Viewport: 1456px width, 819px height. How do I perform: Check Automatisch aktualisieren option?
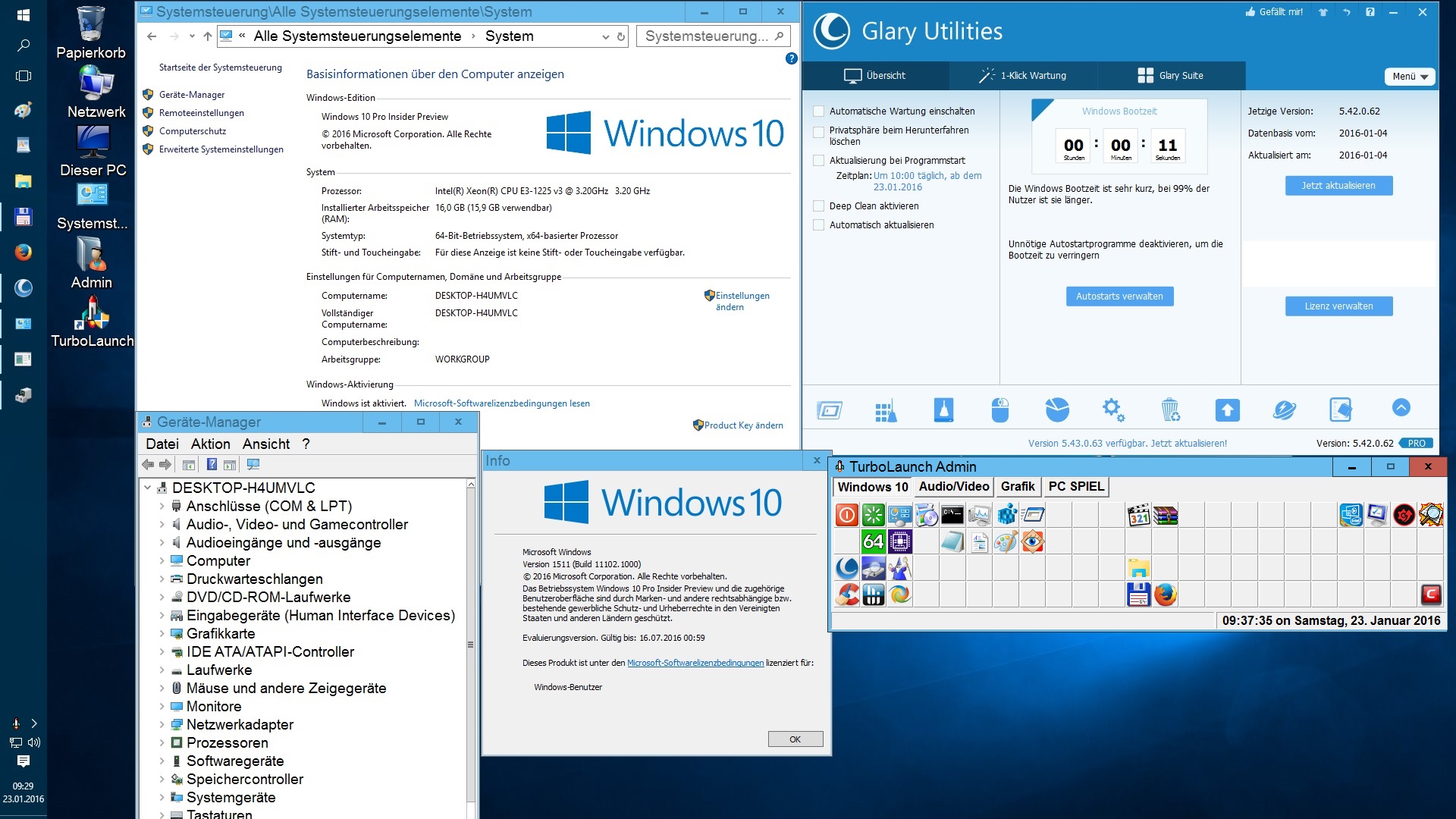coord(819,225)
